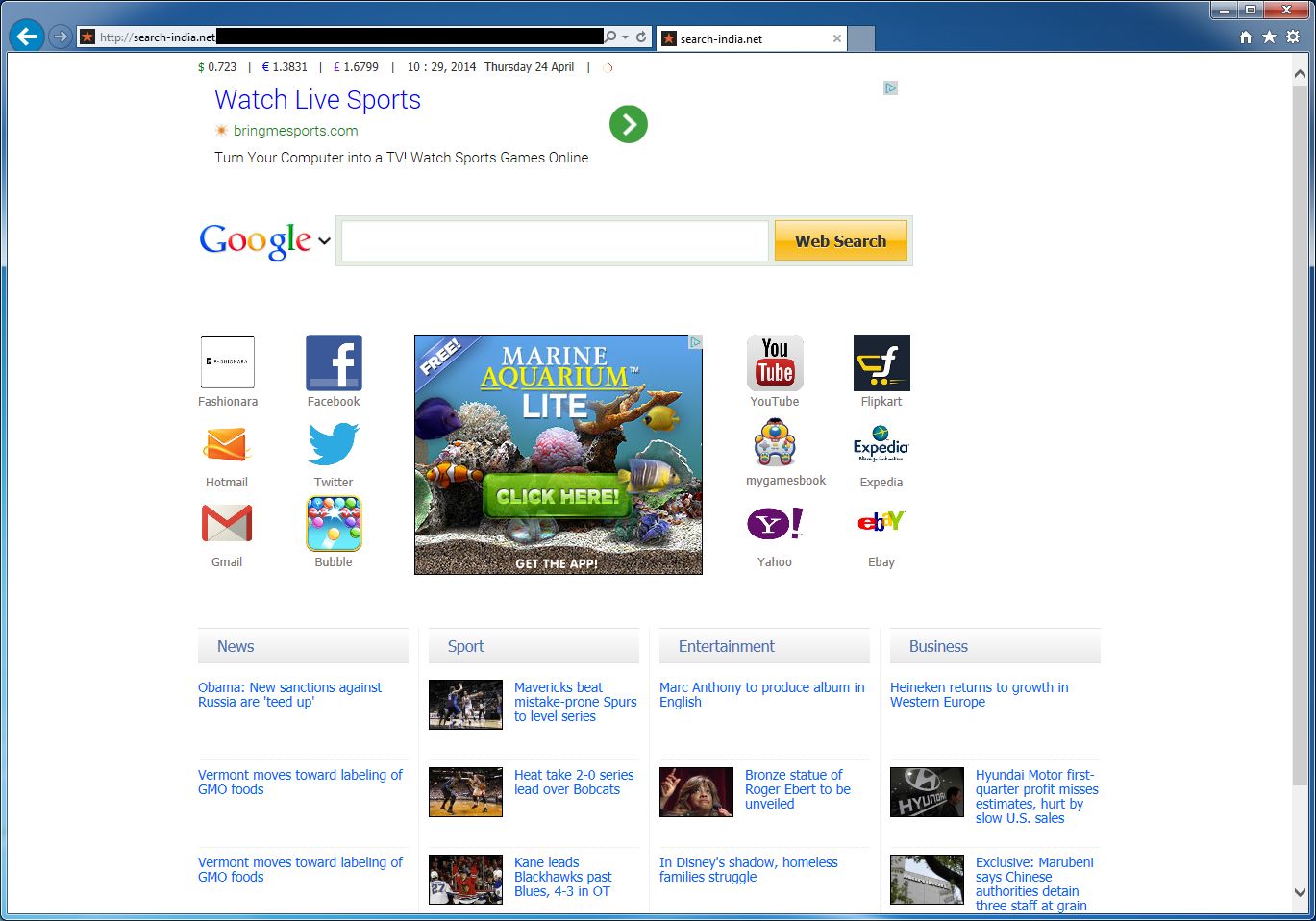Open the Ebay shortcut icon
Image resolution: width=1316 pixels, height=921 pixels.
pos(881,521)
